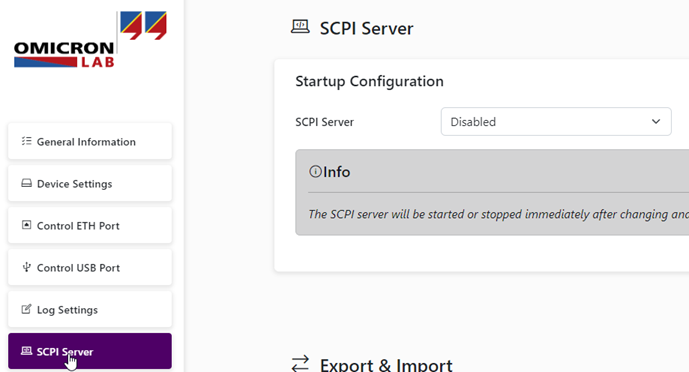The image size is (689, 372).
Task: Select the highlighted SCPI Server menu item
Action: pyautogui.click(x=90, y=351)
